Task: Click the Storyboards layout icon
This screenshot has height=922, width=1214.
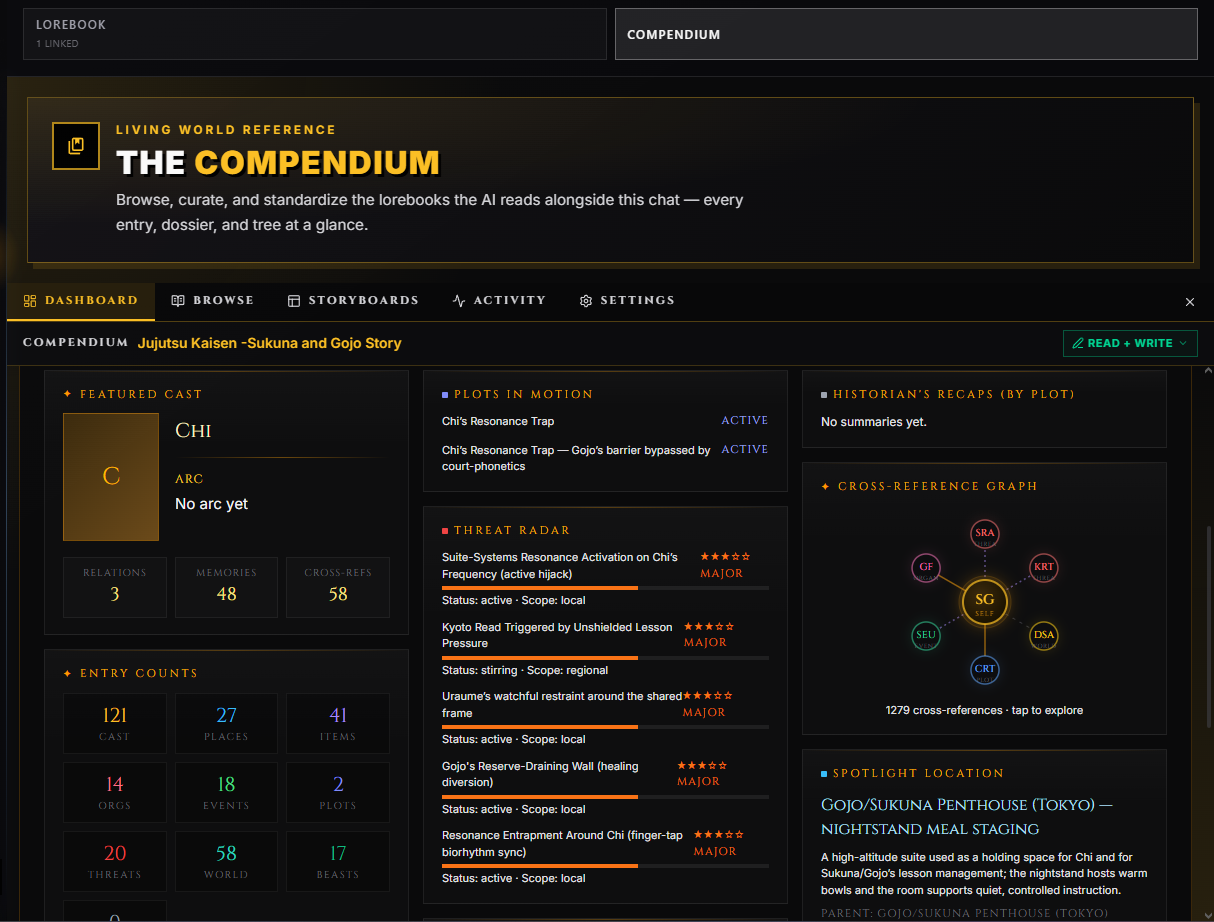Action: (294, 301)
